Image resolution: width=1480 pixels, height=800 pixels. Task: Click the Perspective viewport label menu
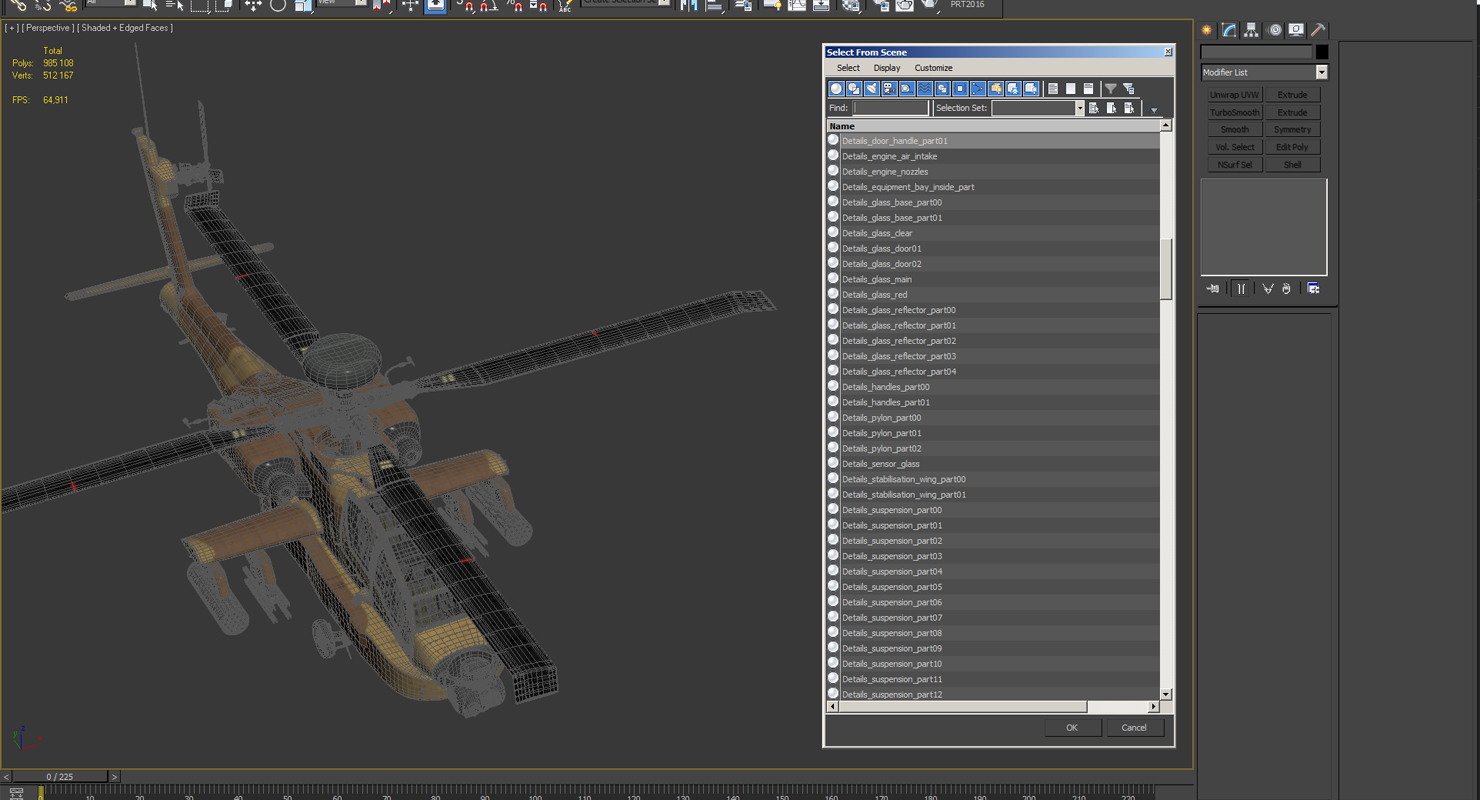[x=48, y=28]
